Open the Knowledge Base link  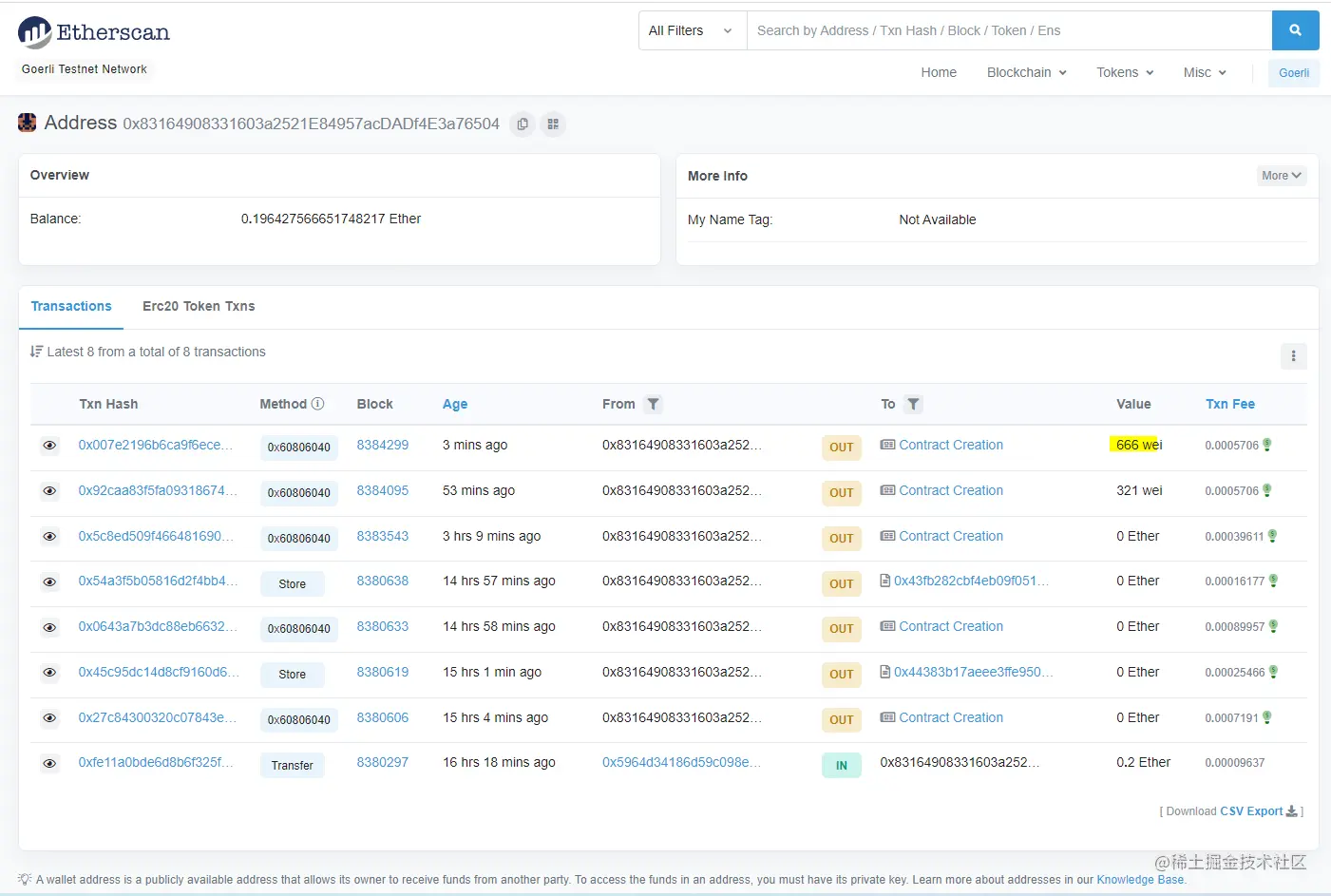point(1141,880)
